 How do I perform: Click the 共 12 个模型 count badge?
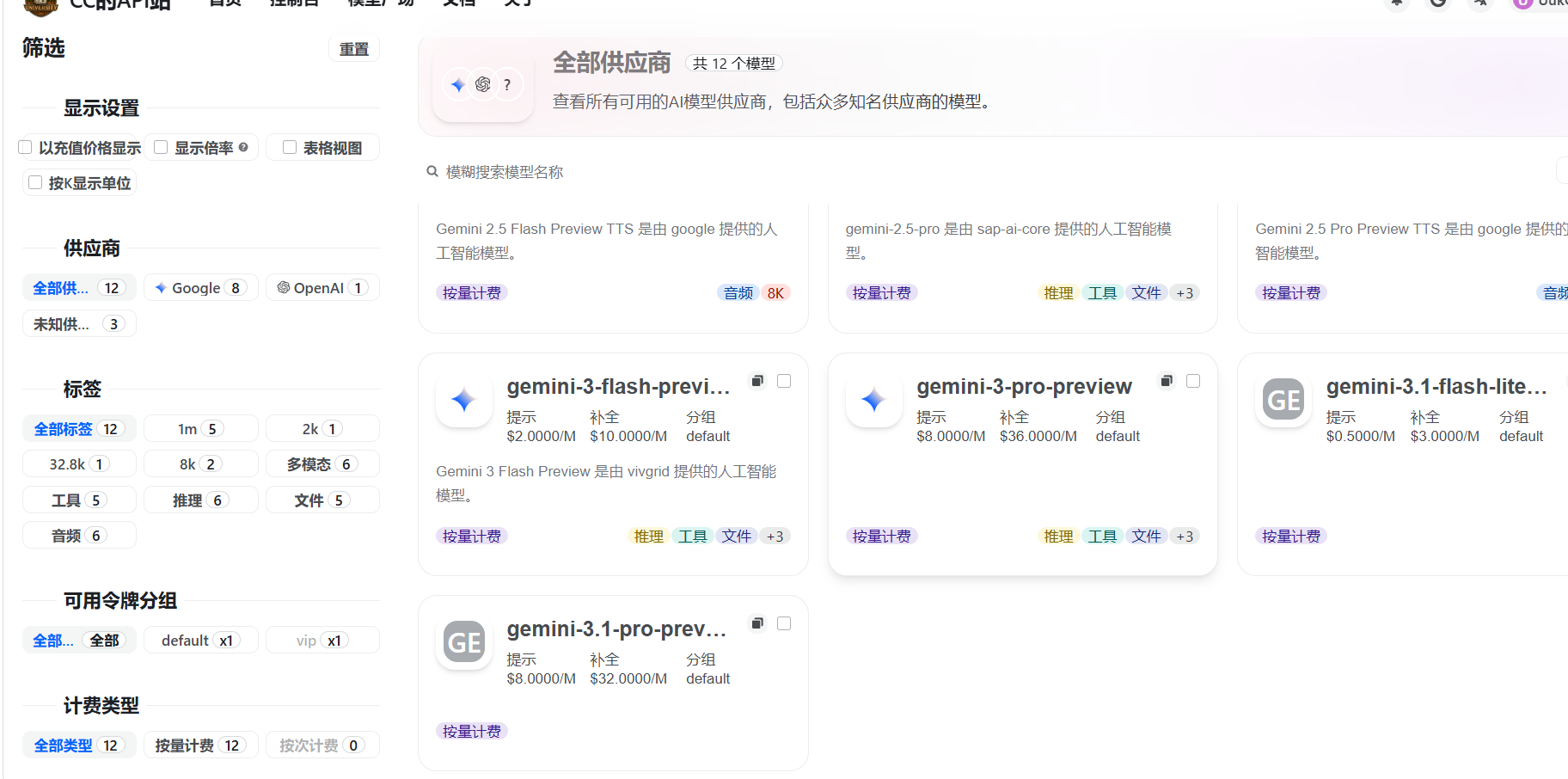pyautogui.click(x=734, y=64)
